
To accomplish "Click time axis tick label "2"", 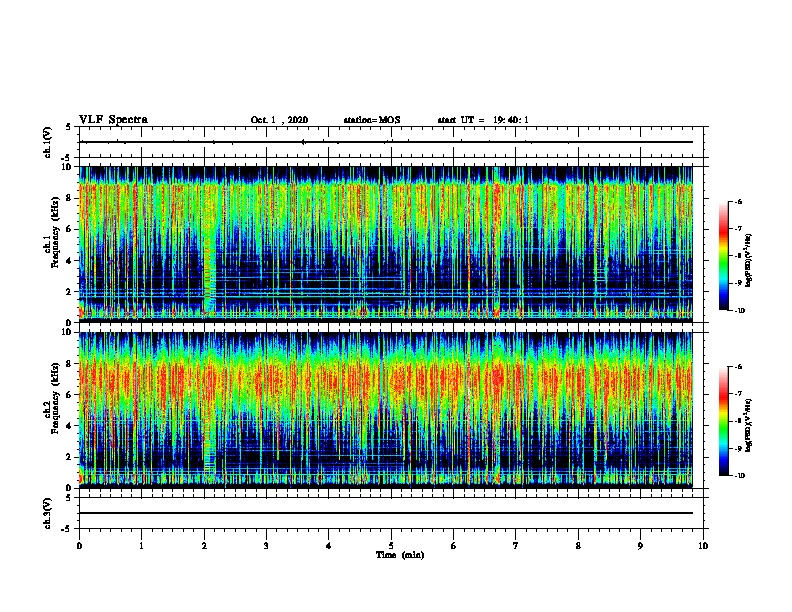I will (x=204, y=546).
